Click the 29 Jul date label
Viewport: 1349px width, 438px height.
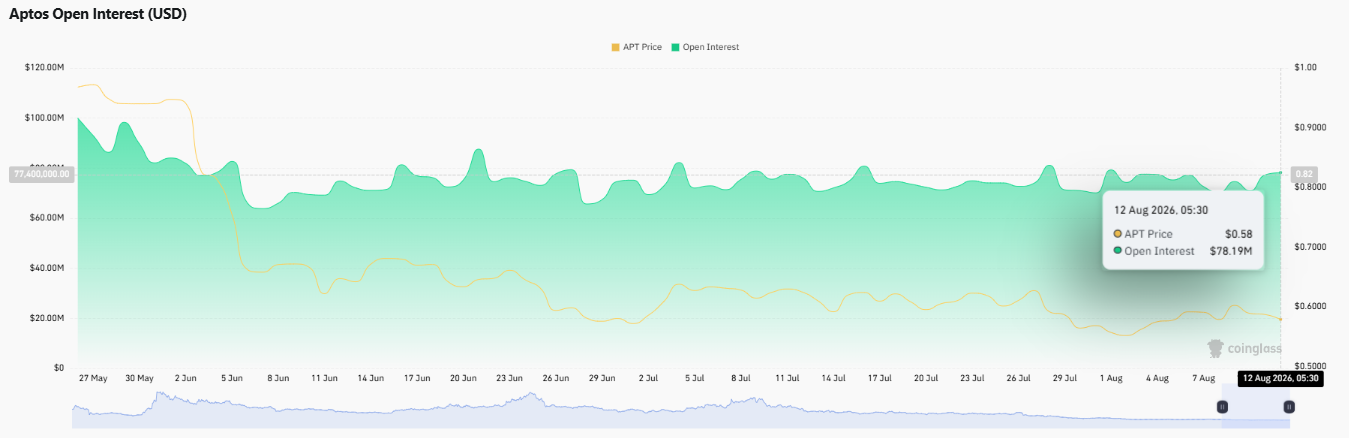[x=1064, y=379]
